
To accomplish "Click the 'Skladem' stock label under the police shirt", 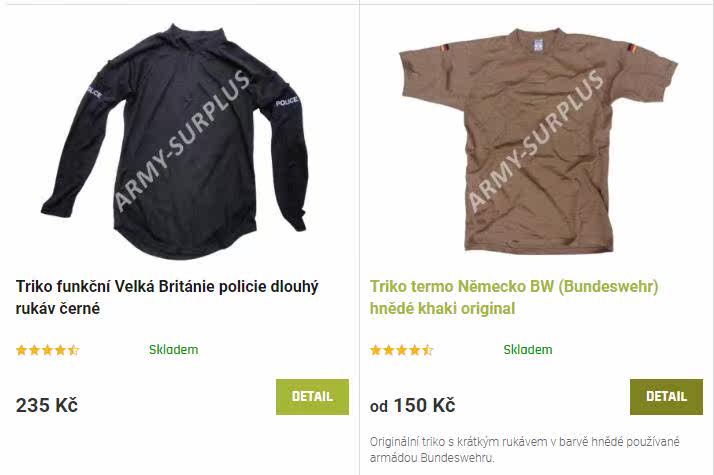I will click(173, 350).
